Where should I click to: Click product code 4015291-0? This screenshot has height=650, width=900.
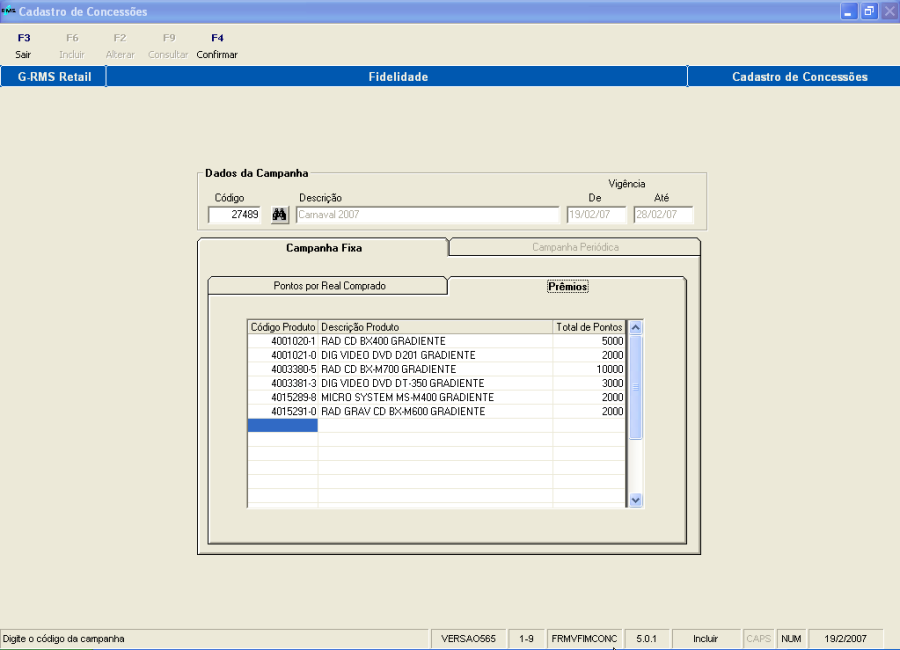pyautogui.click(x=293, y=412)
